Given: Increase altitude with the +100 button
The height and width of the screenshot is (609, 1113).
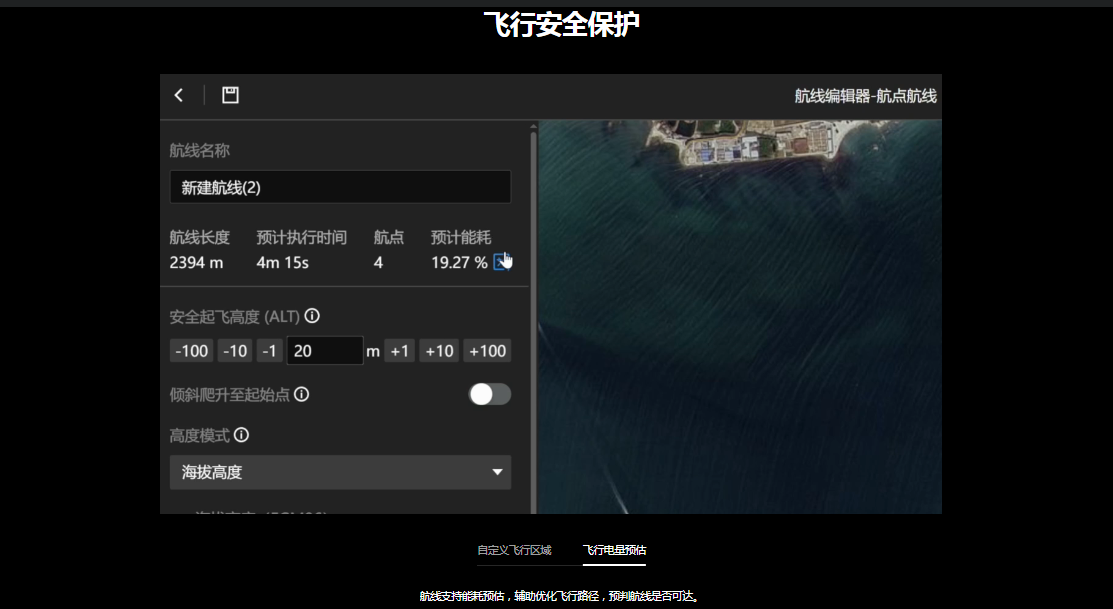Looking at the screenshot, I should pyautogui.click(x=487, y=351).
